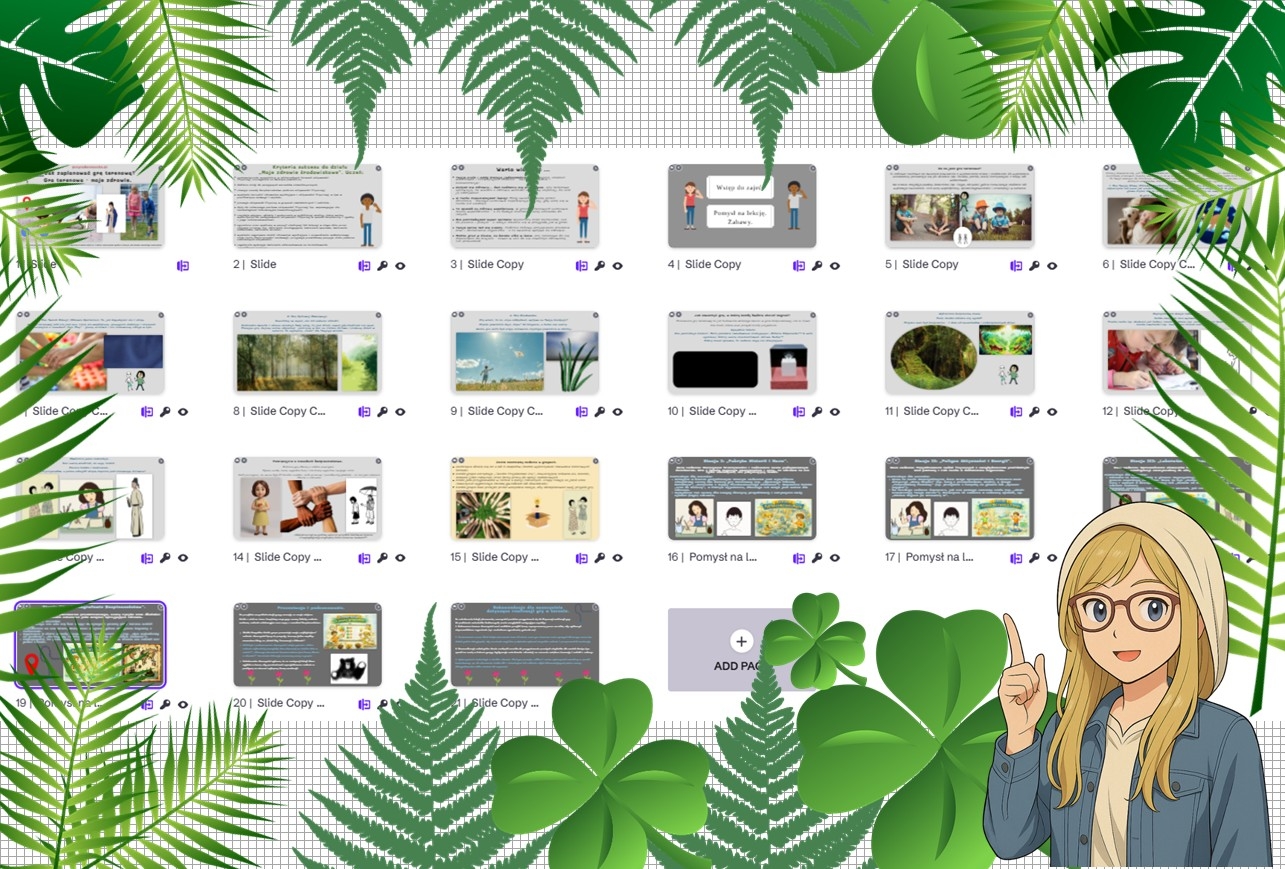This screenshot has height=869, width=1285.
Task: Hide slide 2 with the eye icon
Action: tap(400, 266)
